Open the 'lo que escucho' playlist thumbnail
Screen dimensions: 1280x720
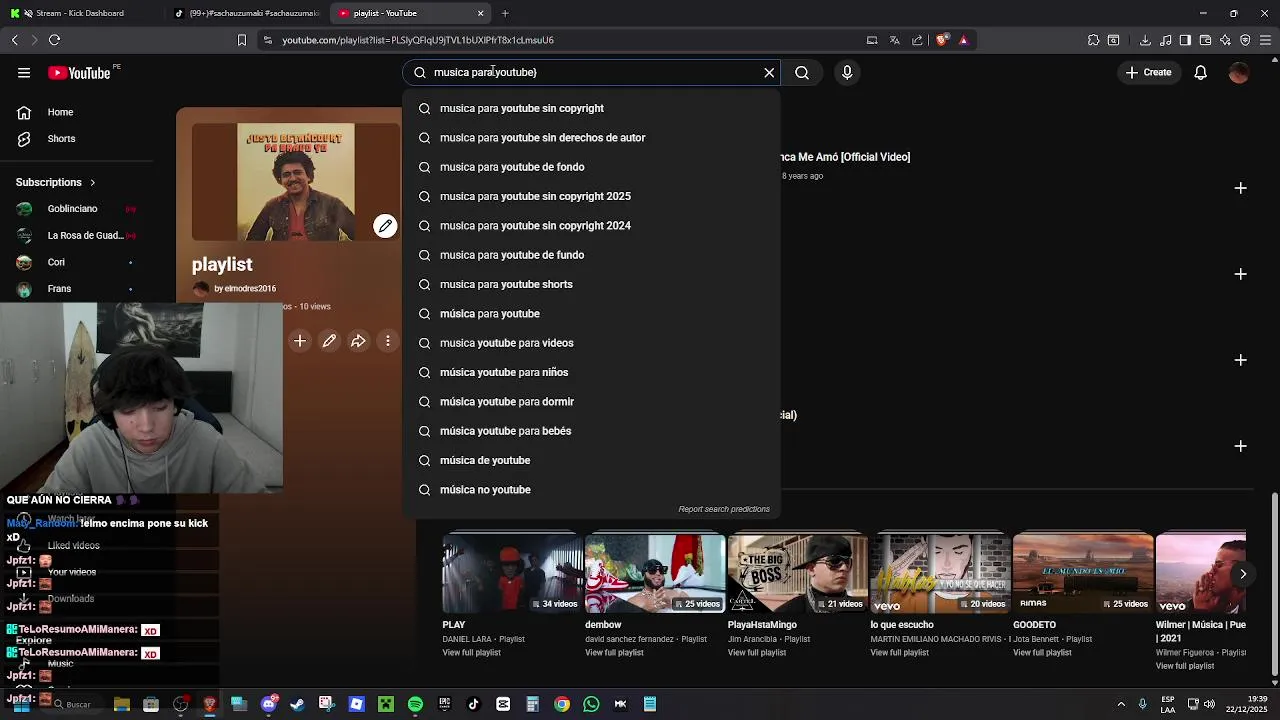tap(940, 573)
